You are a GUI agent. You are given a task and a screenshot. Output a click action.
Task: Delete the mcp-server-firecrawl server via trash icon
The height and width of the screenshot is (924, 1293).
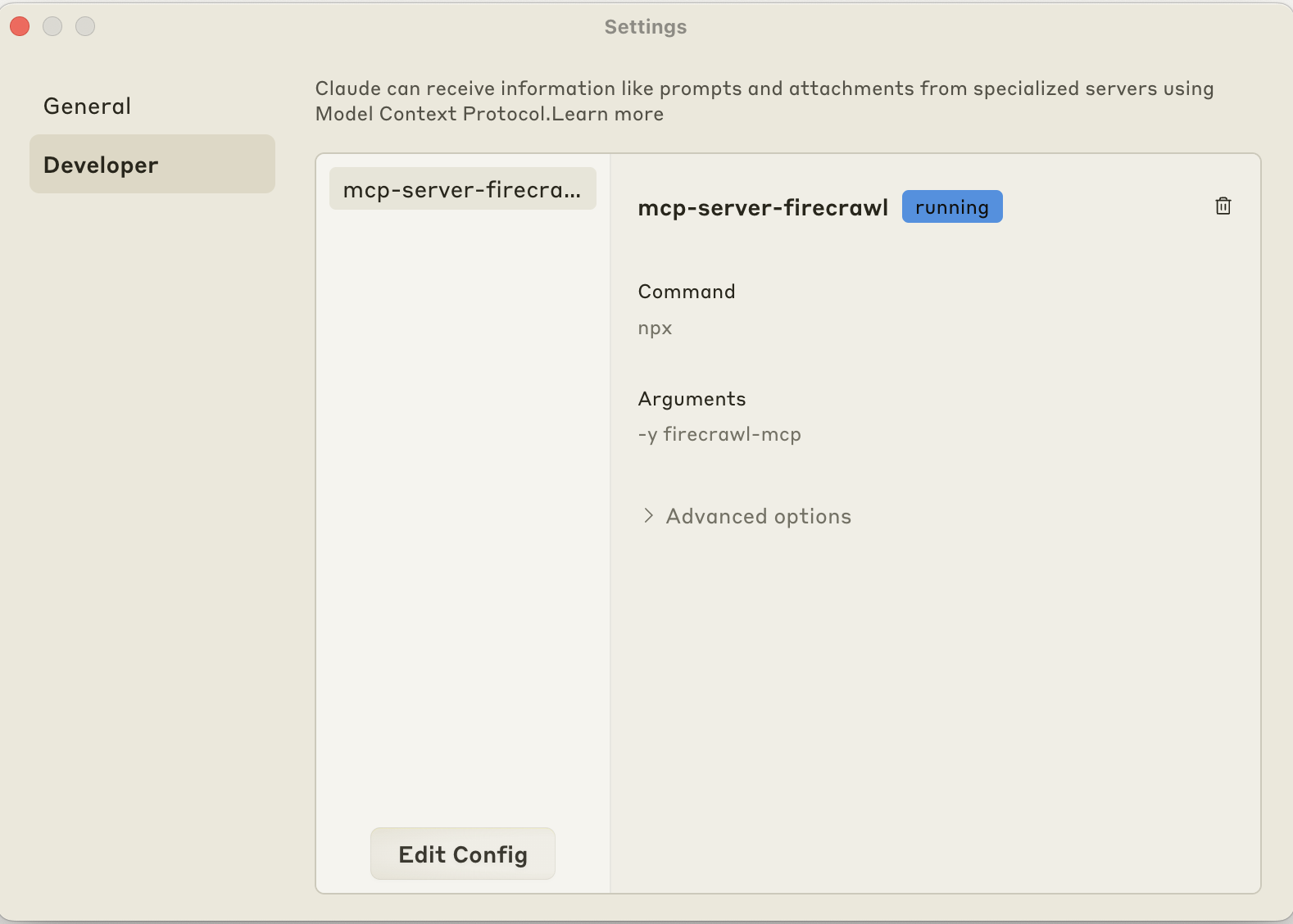(1223, 206)
